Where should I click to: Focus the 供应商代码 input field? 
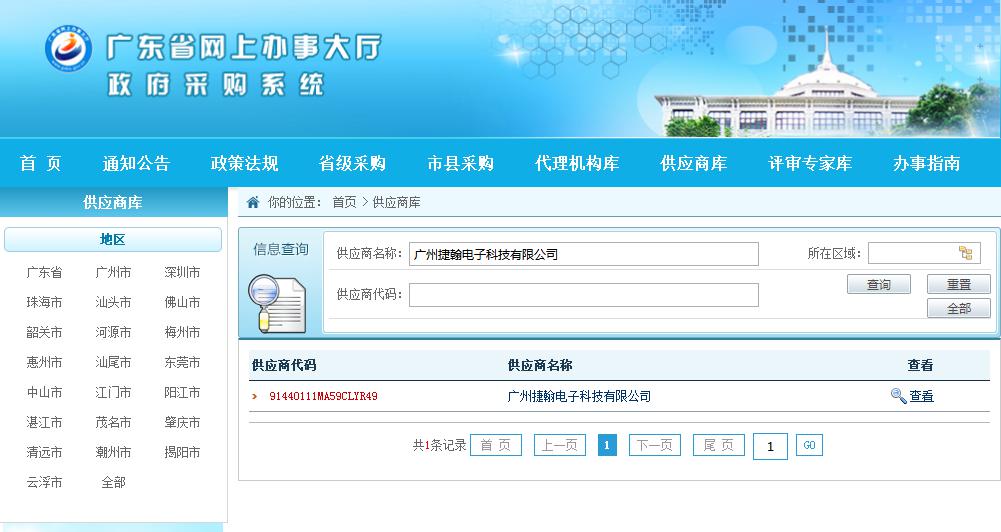point(583,295)
